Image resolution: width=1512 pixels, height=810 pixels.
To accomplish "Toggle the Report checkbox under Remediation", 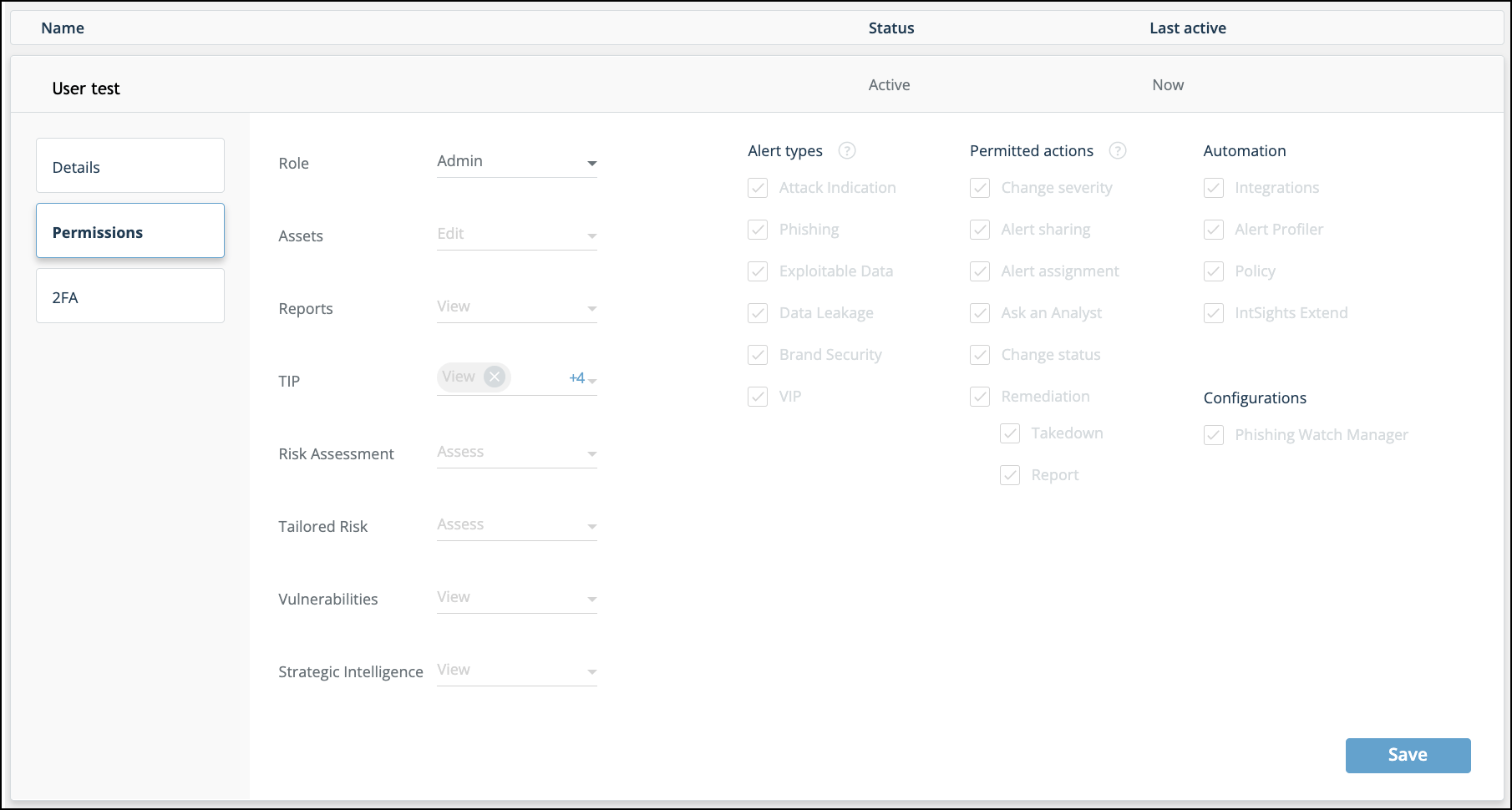I will 1010,475.
